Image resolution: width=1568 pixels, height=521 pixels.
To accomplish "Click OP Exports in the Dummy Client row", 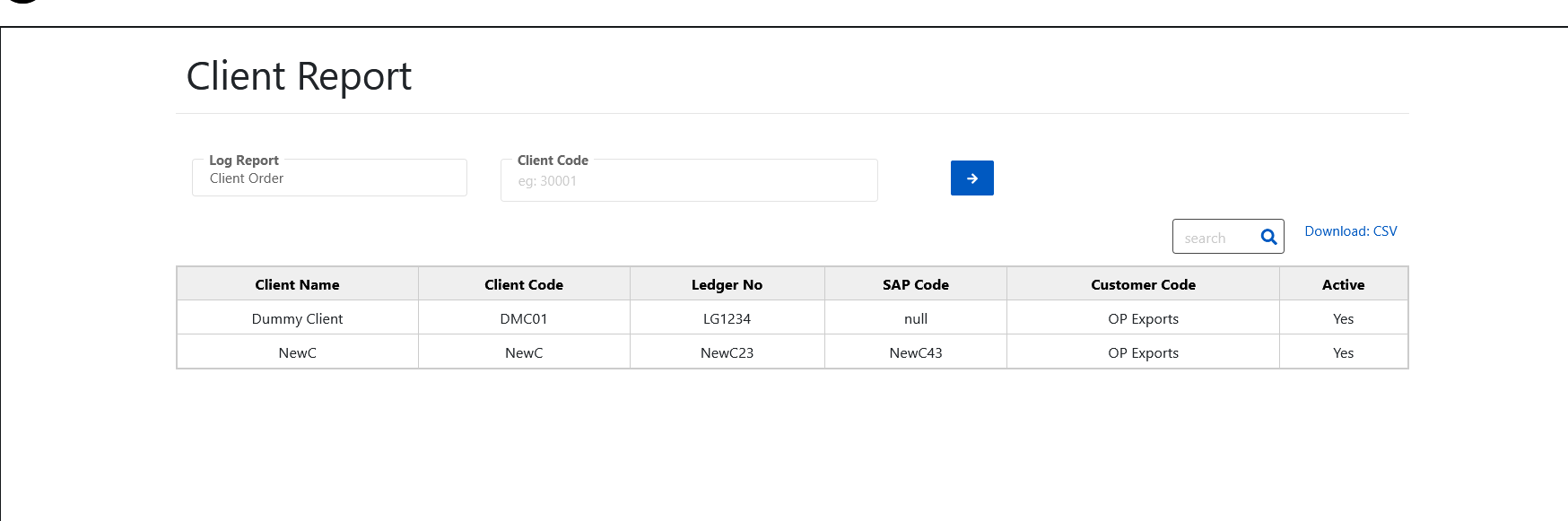I will pos(1143,318).
